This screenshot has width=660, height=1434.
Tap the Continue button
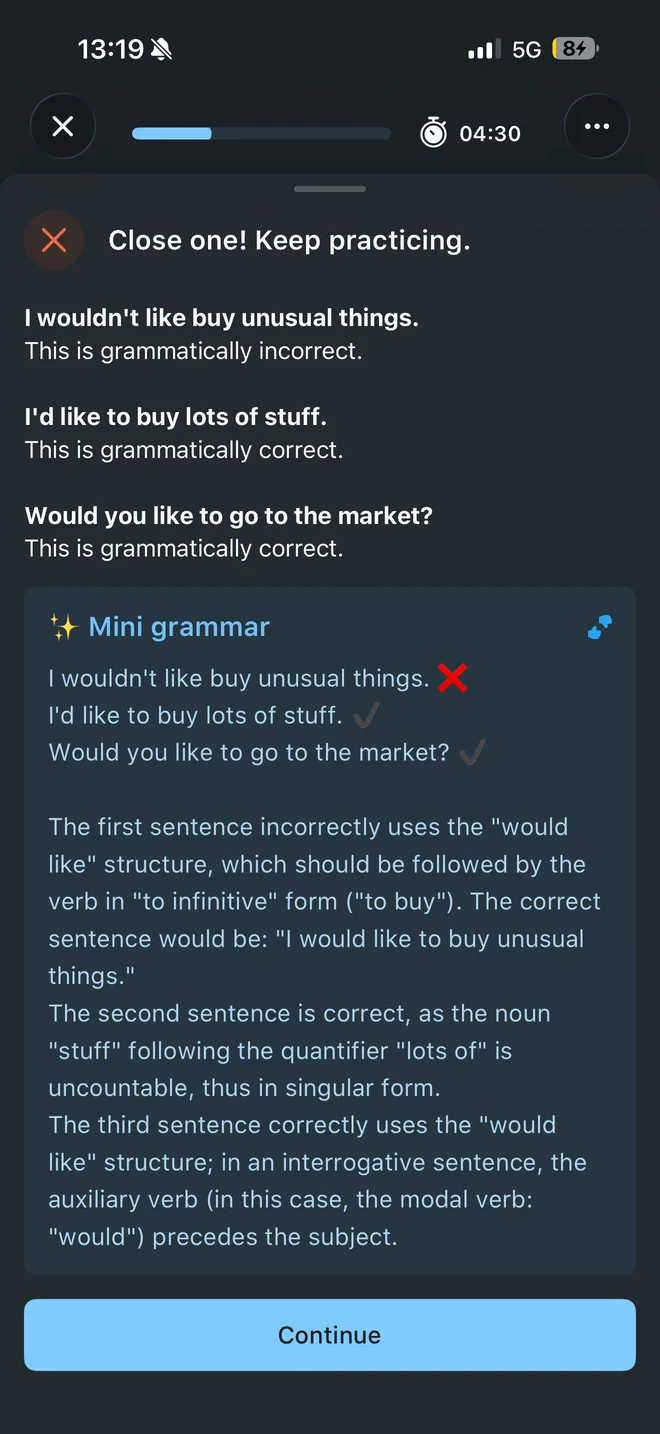coord(330,1335)
